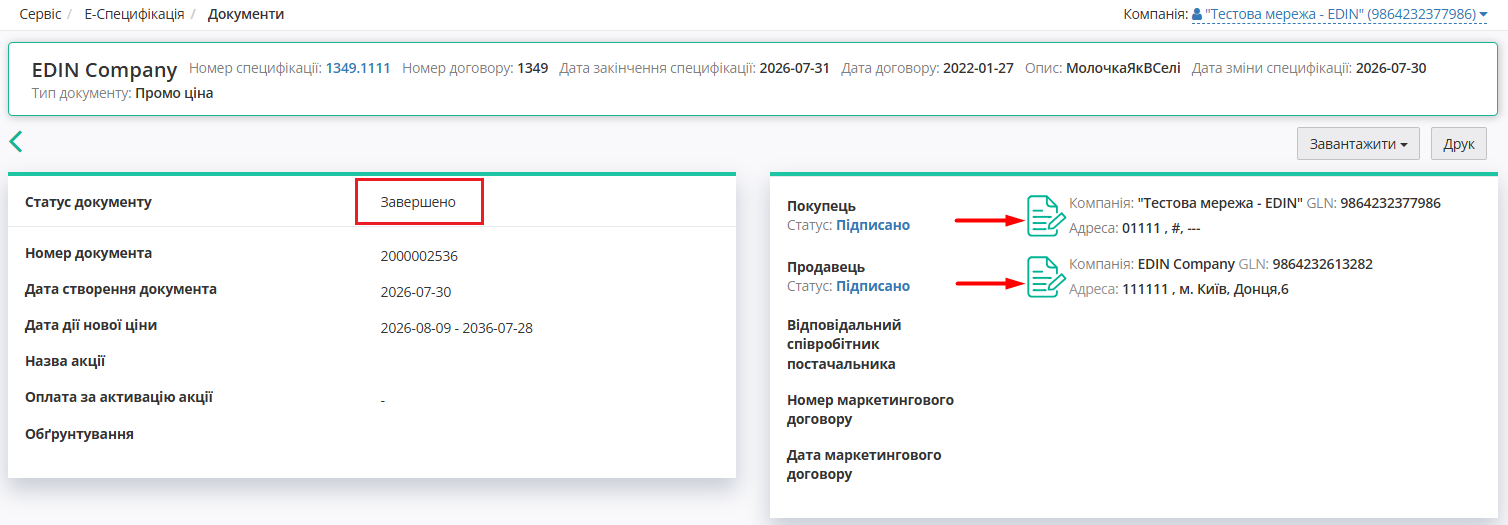Image resolution: width=1508 pixels, height=525 pixels.
Task: Select document number 2000002536
Action: (x=419, y=255)
